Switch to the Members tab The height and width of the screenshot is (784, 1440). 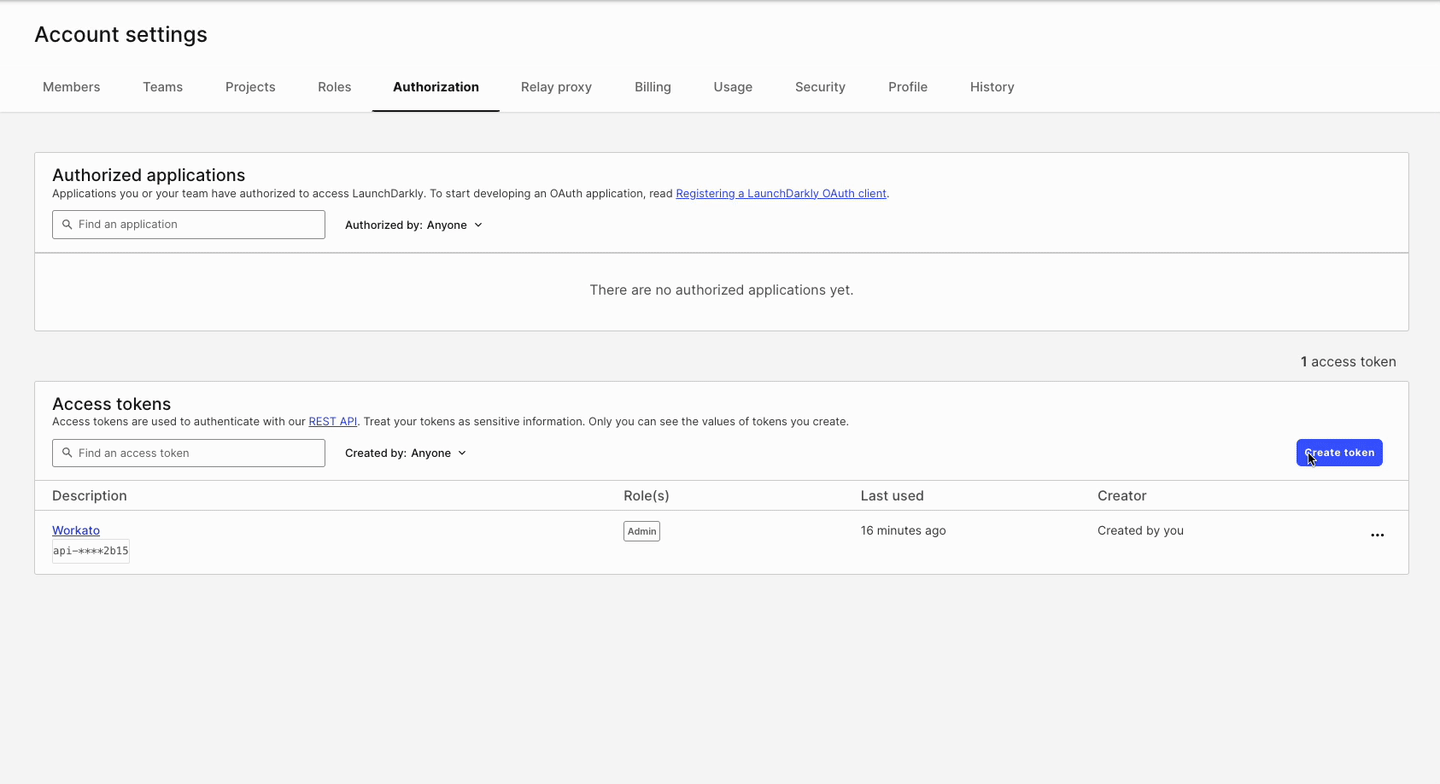[71, 87]
